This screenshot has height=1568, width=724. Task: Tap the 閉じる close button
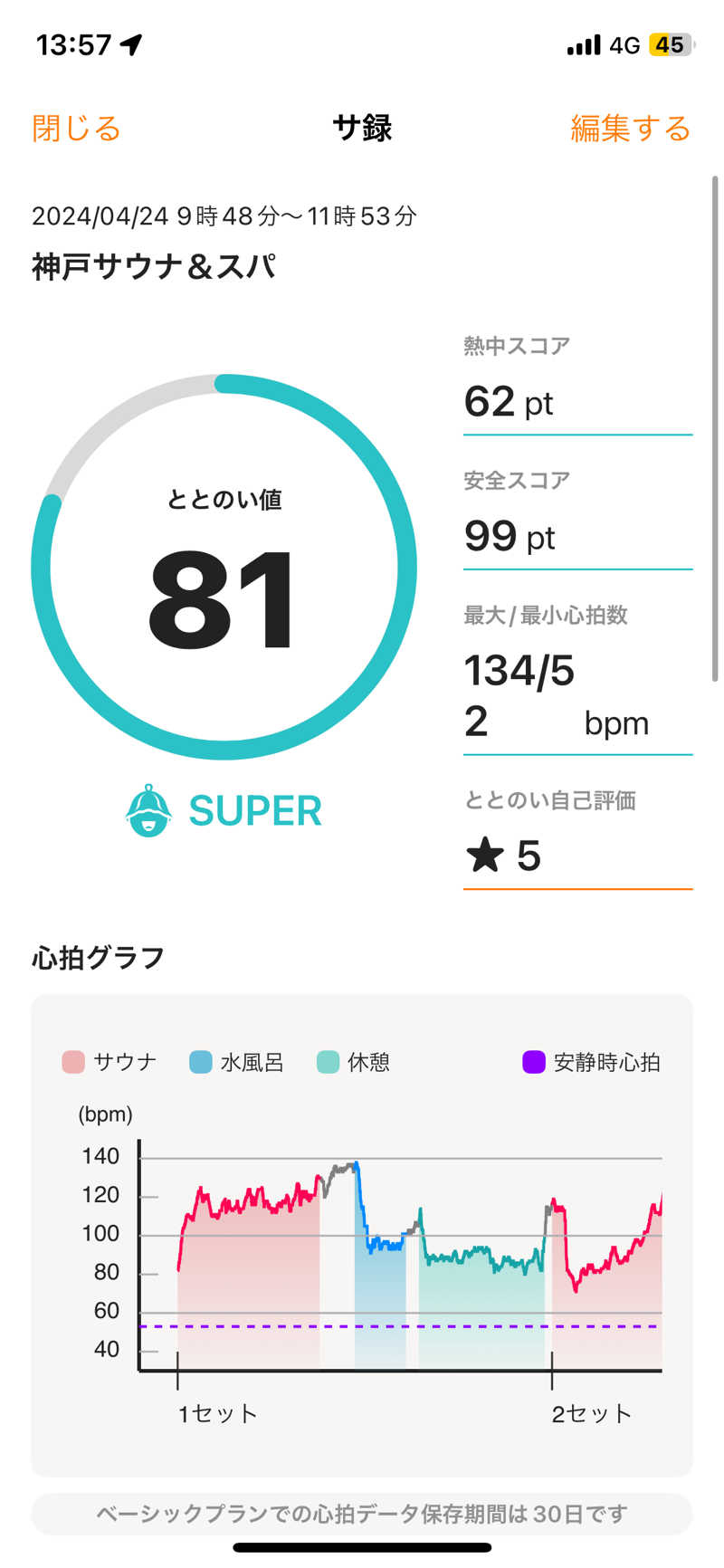tap(76, 129)
